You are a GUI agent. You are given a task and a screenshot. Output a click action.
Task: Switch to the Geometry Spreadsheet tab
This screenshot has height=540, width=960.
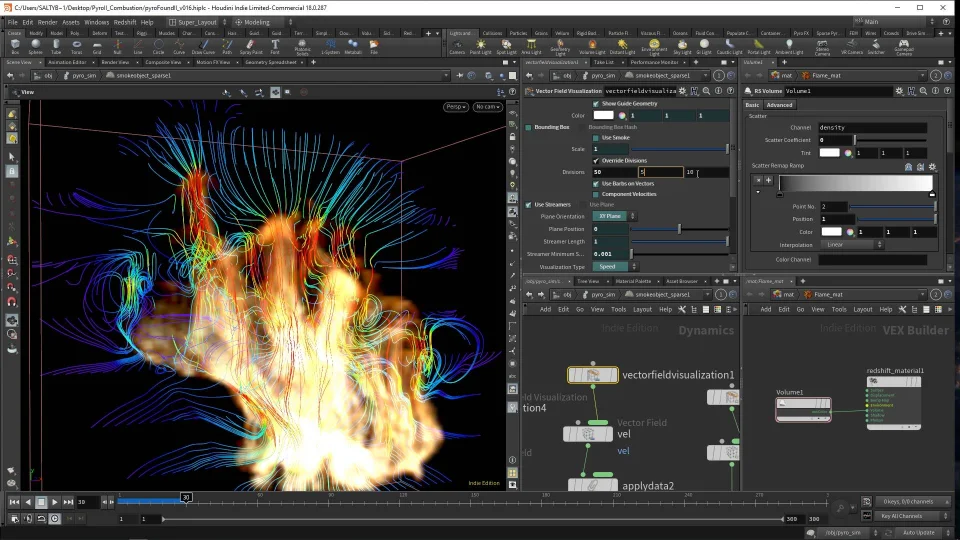pos(270,62)
